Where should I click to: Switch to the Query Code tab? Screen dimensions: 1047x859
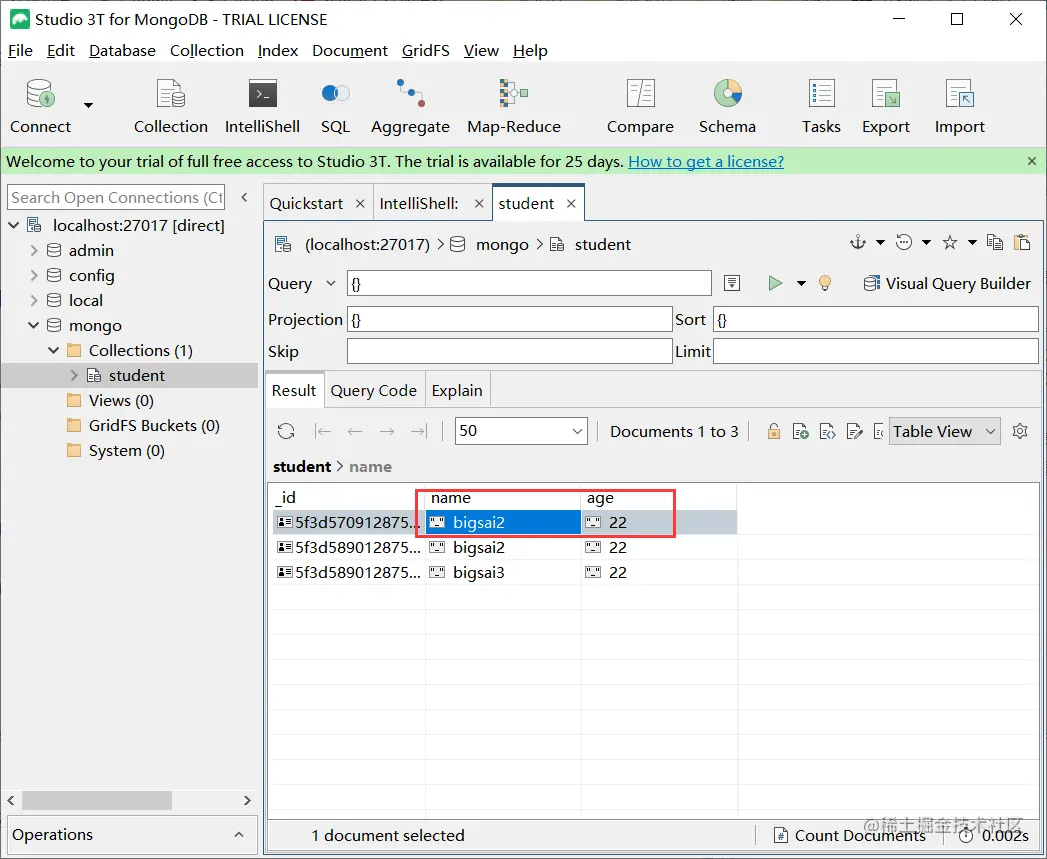[374, 391]
